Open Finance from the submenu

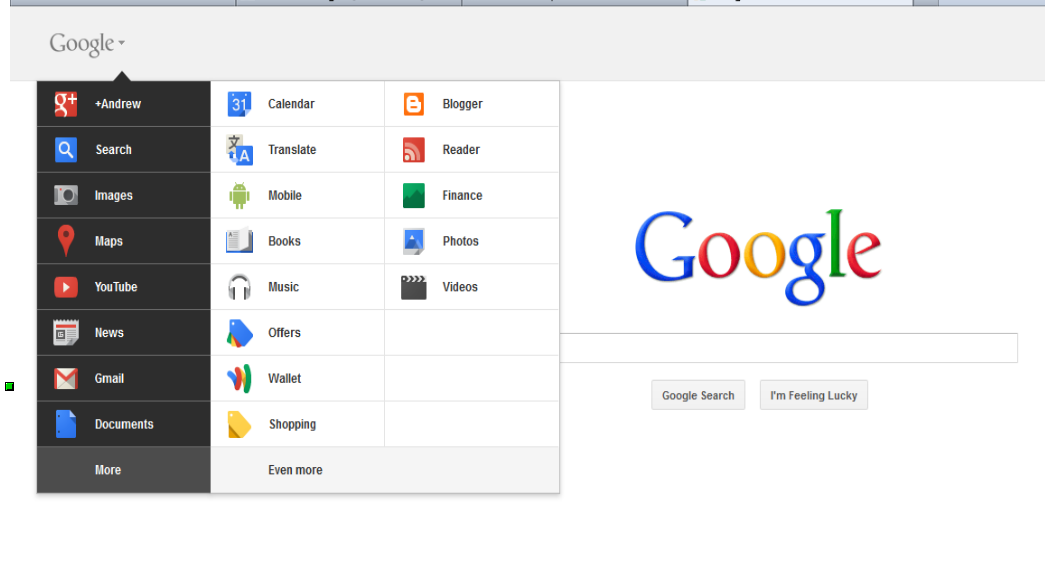(472, 195)
